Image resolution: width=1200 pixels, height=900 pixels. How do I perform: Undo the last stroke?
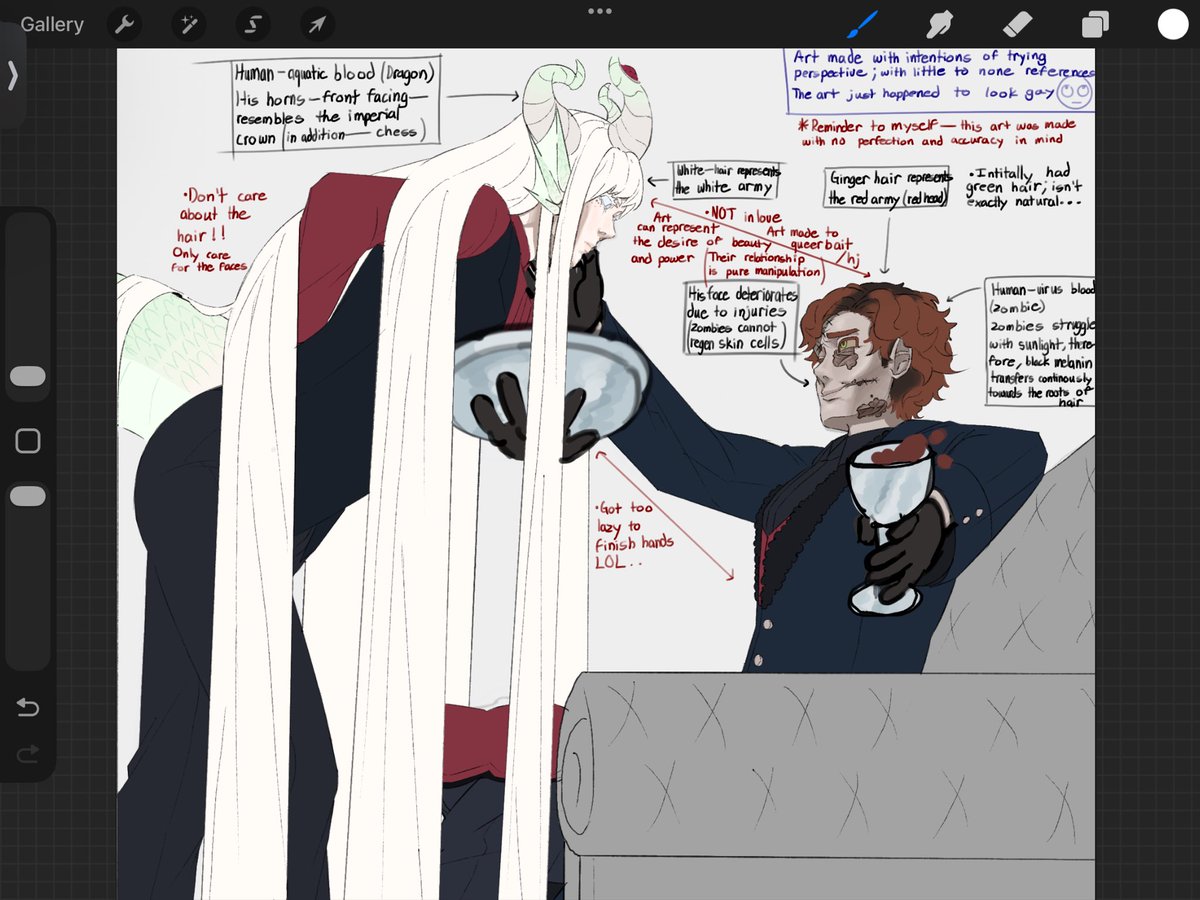[28, 708]
